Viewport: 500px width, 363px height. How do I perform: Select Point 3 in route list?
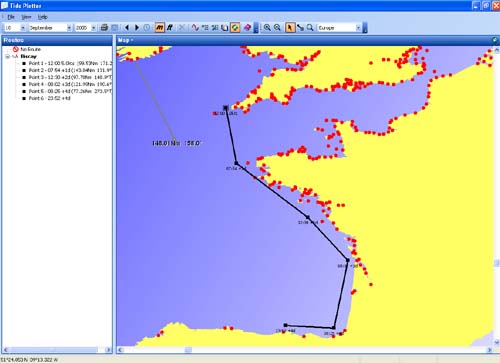tap(66, 77)
